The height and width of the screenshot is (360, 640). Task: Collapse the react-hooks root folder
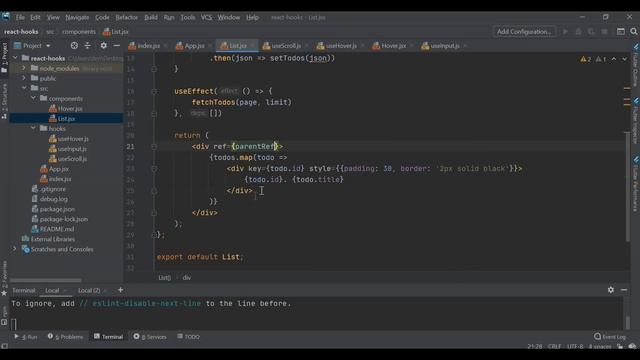pos(15,58)
